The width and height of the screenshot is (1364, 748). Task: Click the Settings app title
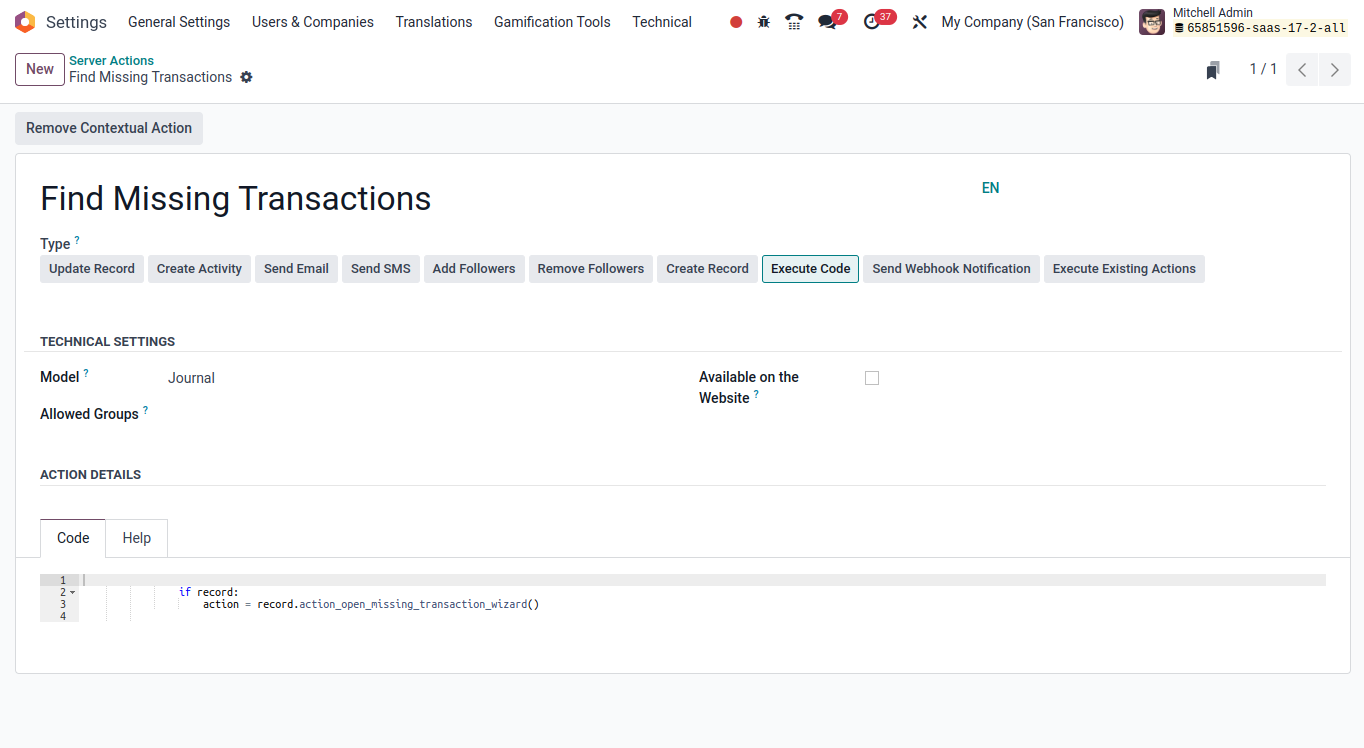click(76, 22)
